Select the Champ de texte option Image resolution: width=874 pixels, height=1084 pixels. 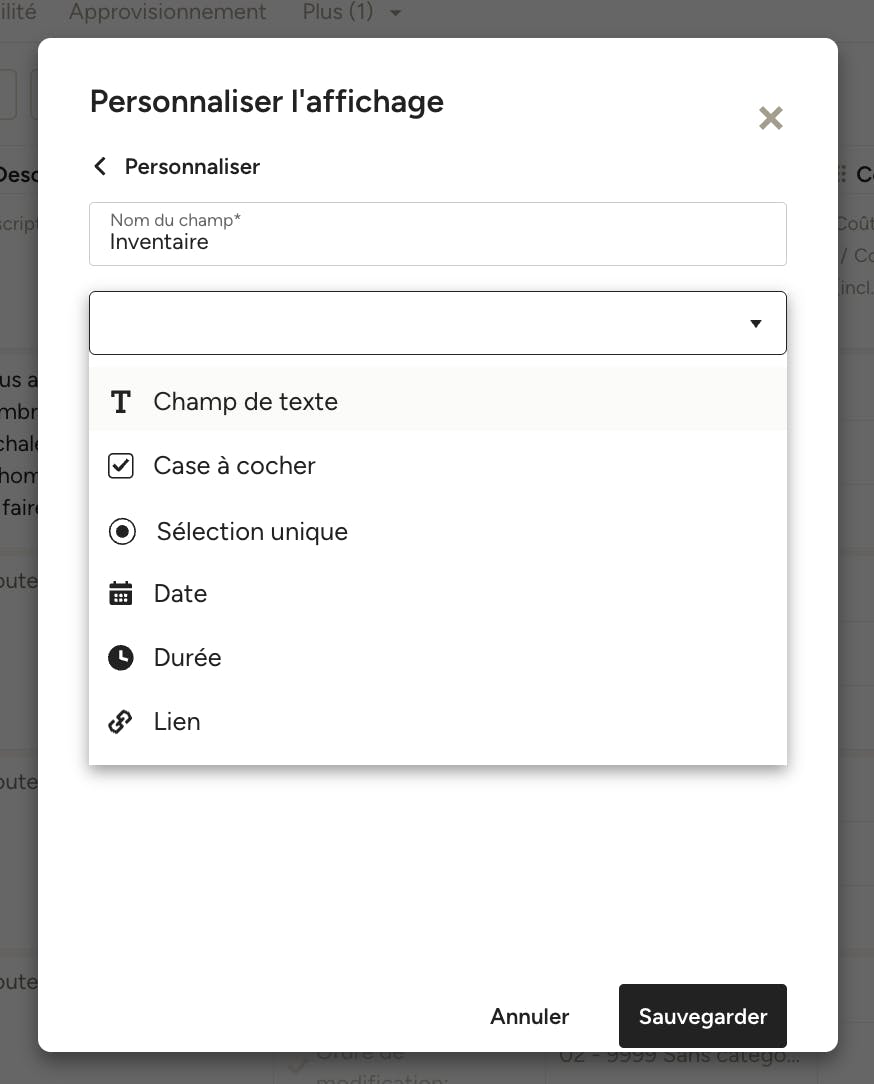[438, 402]
